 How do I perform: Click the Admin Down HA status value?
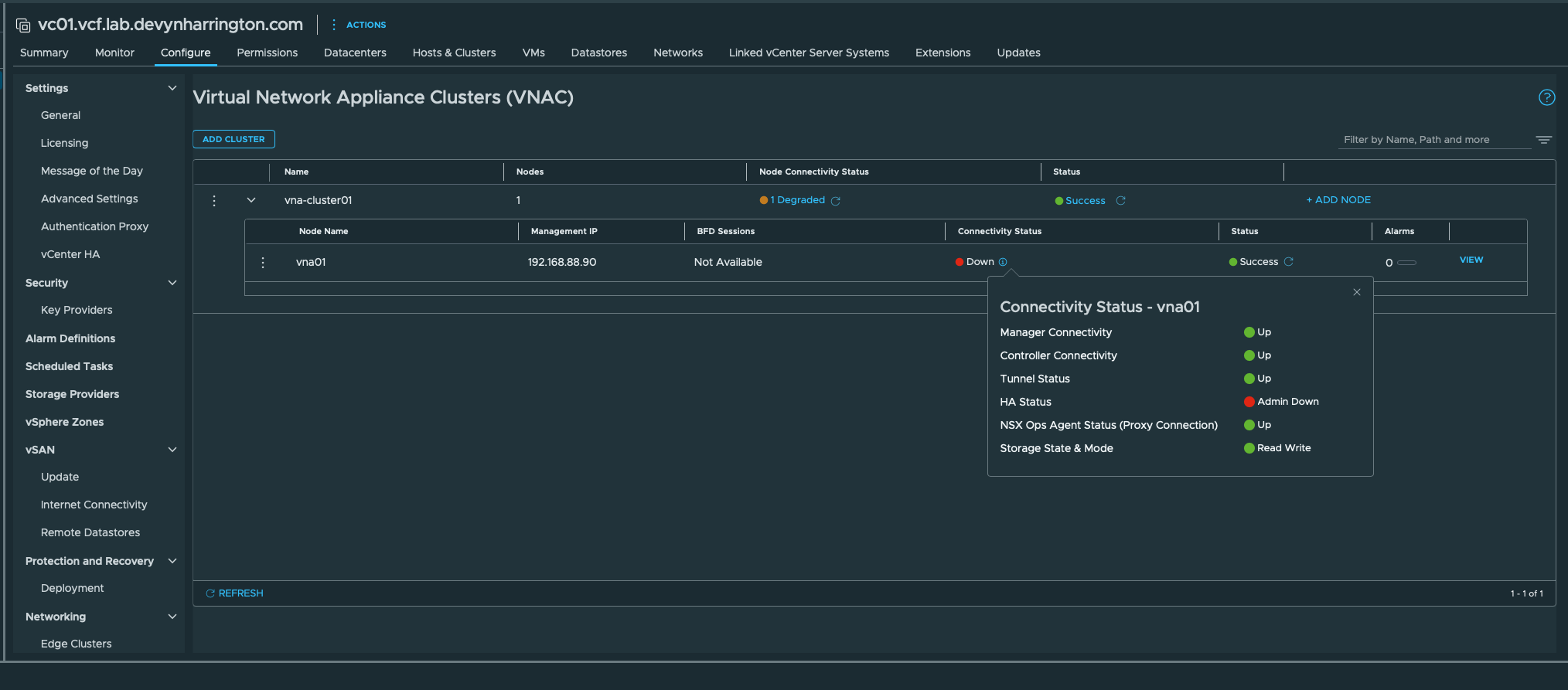click(1287, 402)
